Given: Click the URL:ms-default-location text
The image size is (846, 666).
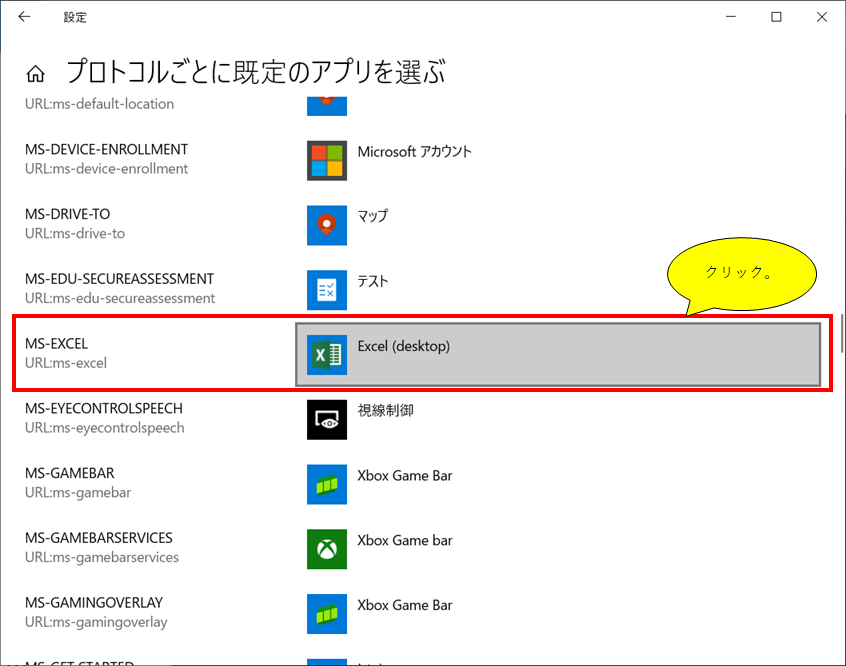Looking at the screenshot, I should pos(99,104).
